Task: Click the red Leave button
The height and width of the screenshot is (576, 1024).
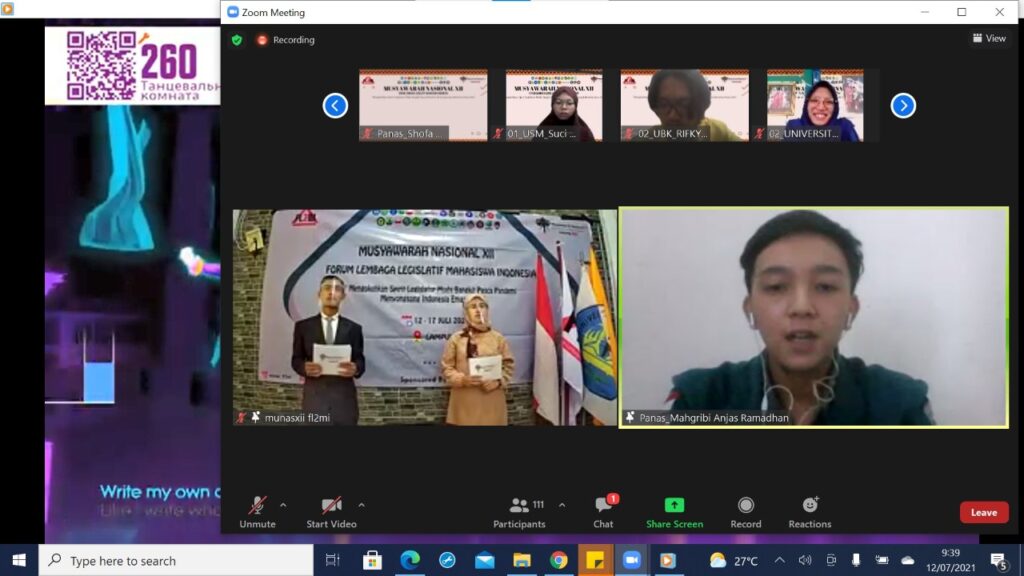Action: coord(983,512)
